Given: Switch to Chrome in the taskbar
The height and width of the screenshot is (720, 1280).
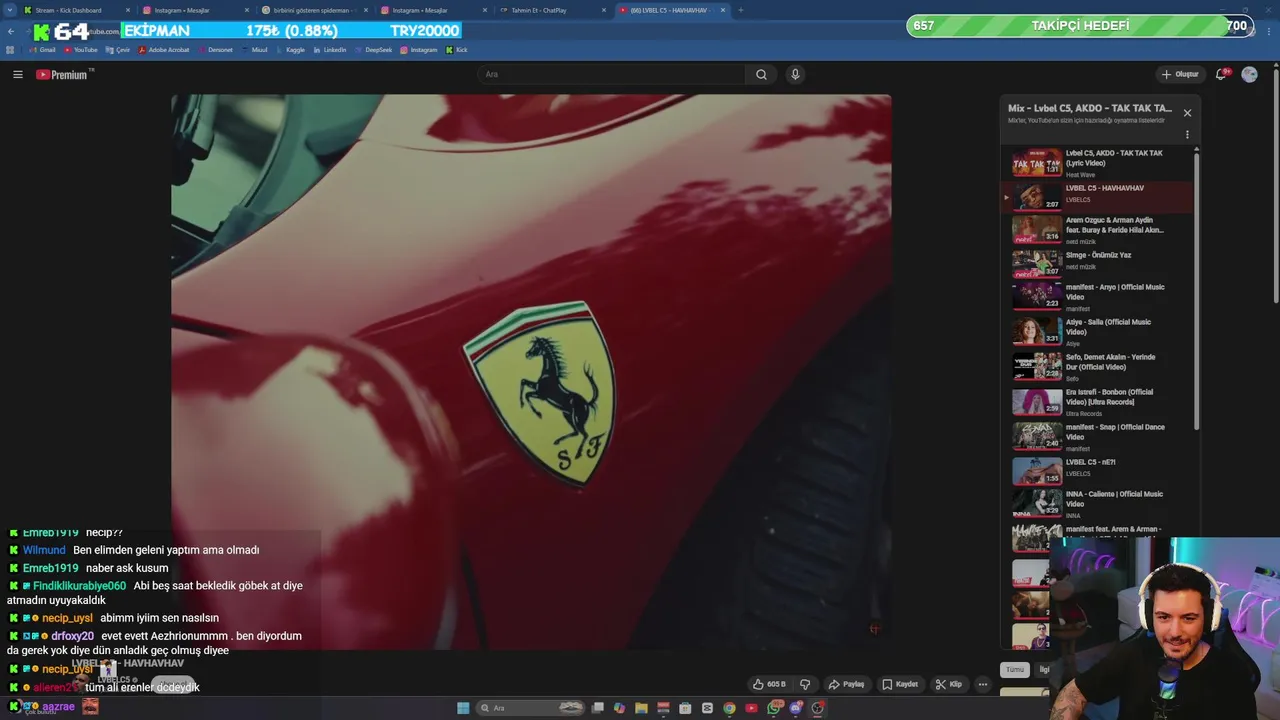Looking at the screenshot, I should tap(729, 708).
